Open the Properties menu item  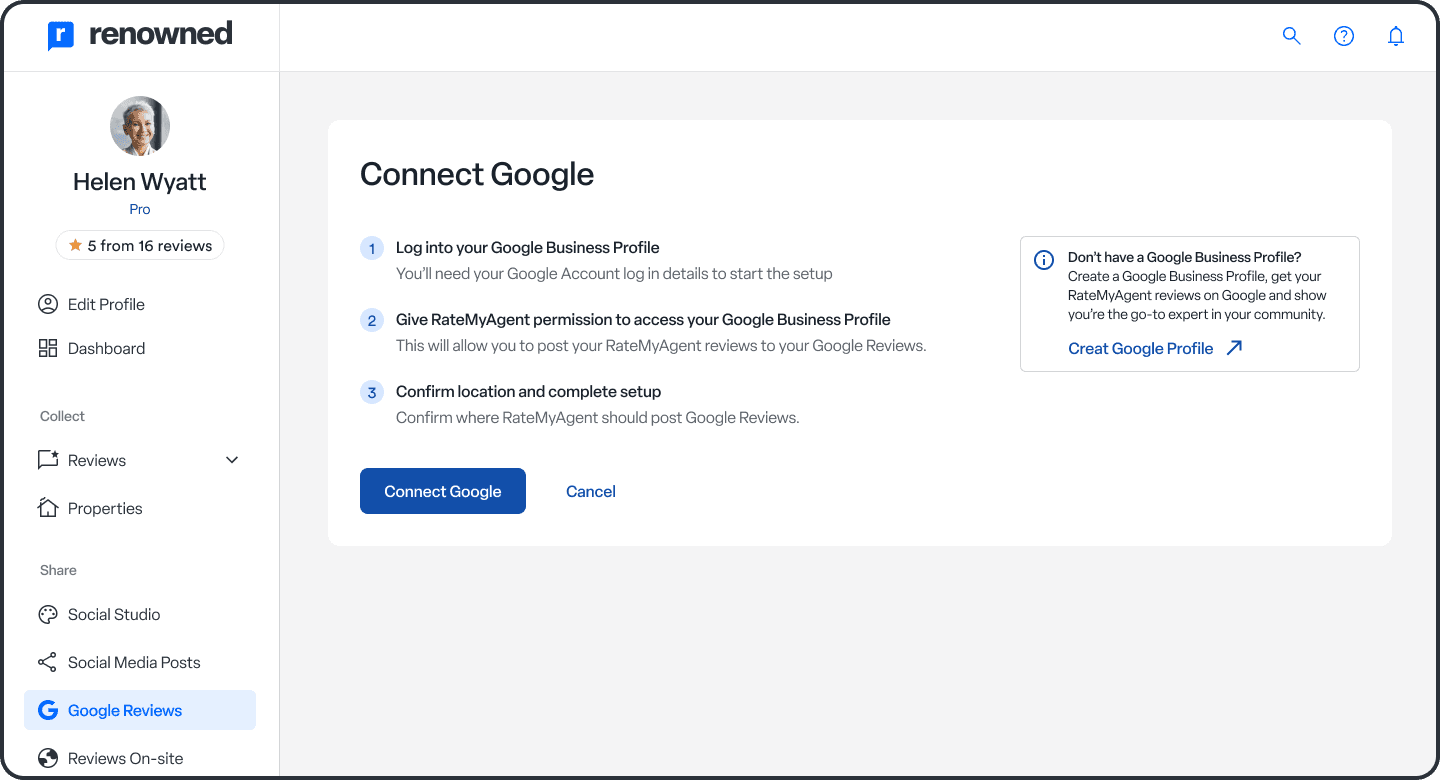[140, 508]
